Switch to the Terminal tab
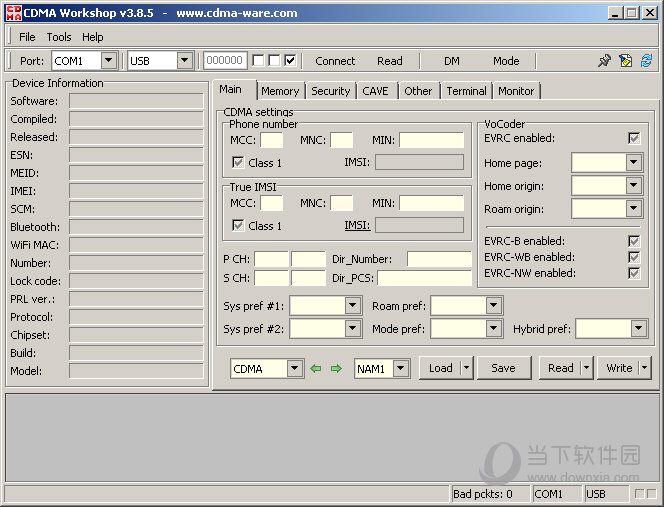664x507 pixels. pyautogui.click(x=467, y=91)
